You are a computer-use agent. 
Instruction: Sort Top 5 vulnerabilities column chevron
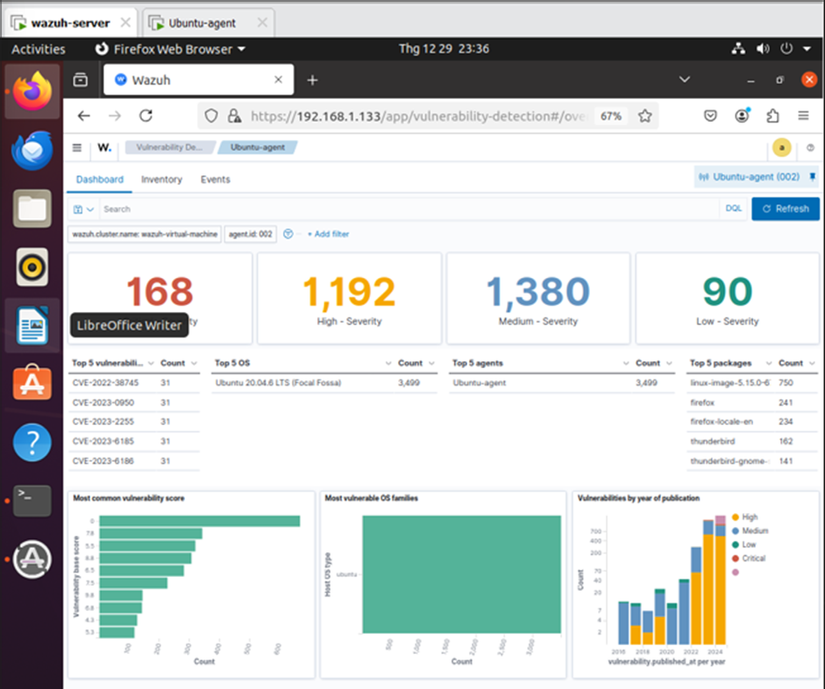click(x=151, y=363)
